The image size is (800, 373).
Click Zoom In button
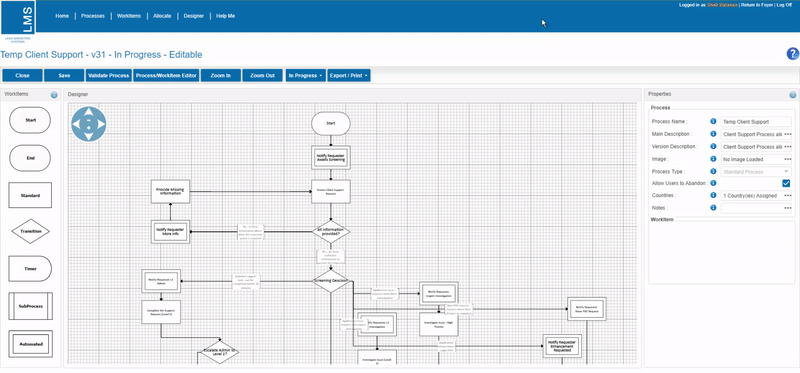[221, 76]
